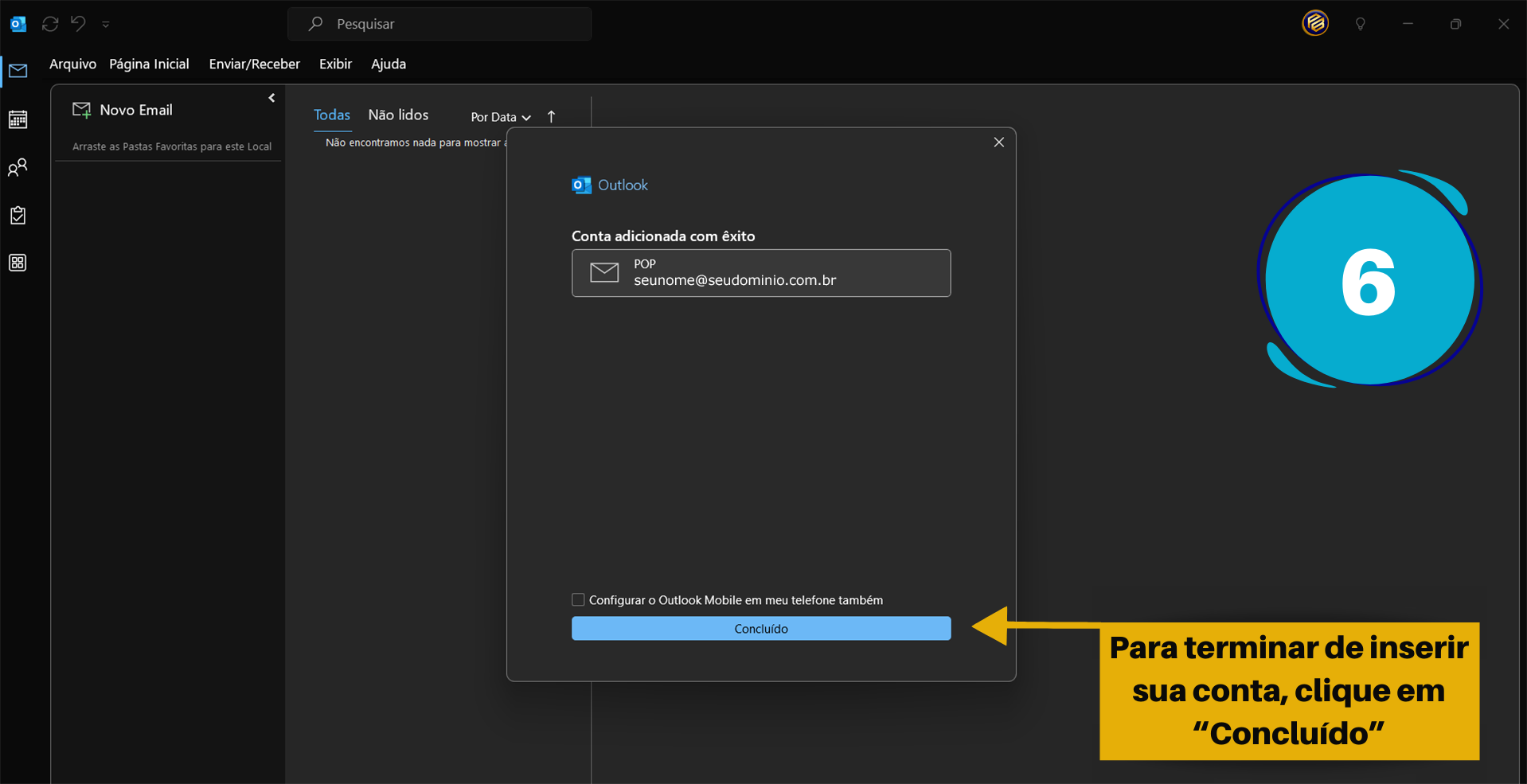
Task: Click the lightbulb Coming Soon icon
Action: pyautogui.click(x=1361, y=24)
